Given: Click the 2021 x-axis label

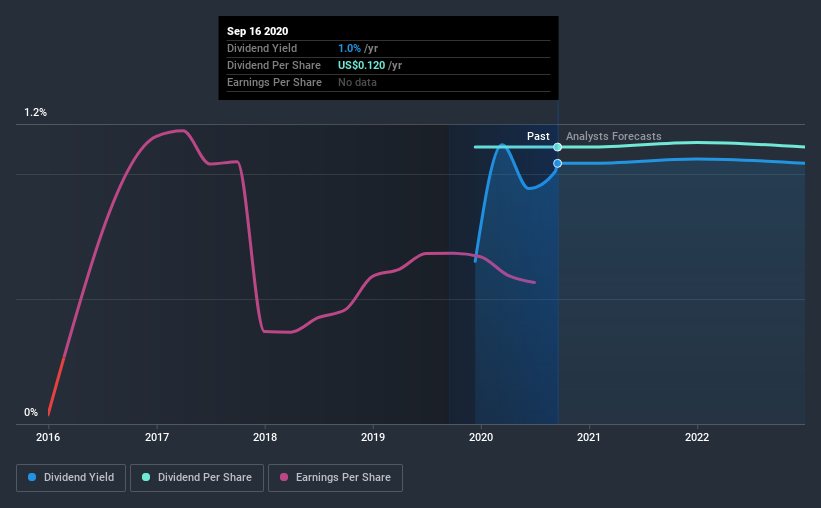Looking at the screenshot, I should point(589,437).
